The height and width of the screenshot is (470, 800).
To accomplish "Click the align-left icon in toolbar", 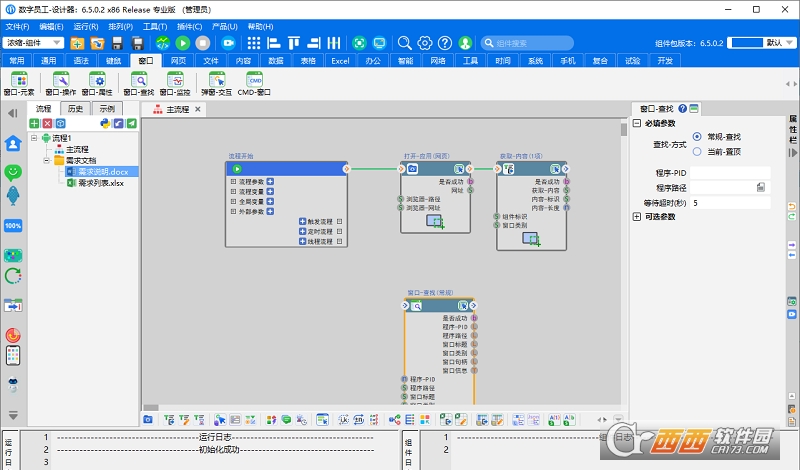I will (274, 43).
